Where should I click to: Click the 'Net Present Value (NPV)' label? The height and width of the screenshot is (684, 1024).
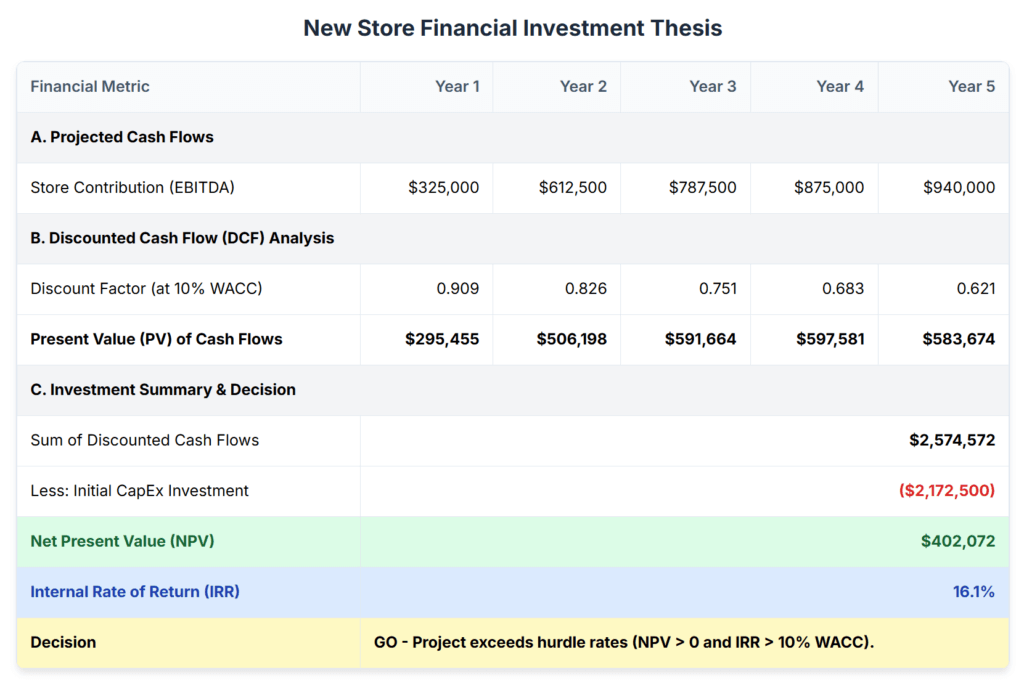[x=122, y=541]
